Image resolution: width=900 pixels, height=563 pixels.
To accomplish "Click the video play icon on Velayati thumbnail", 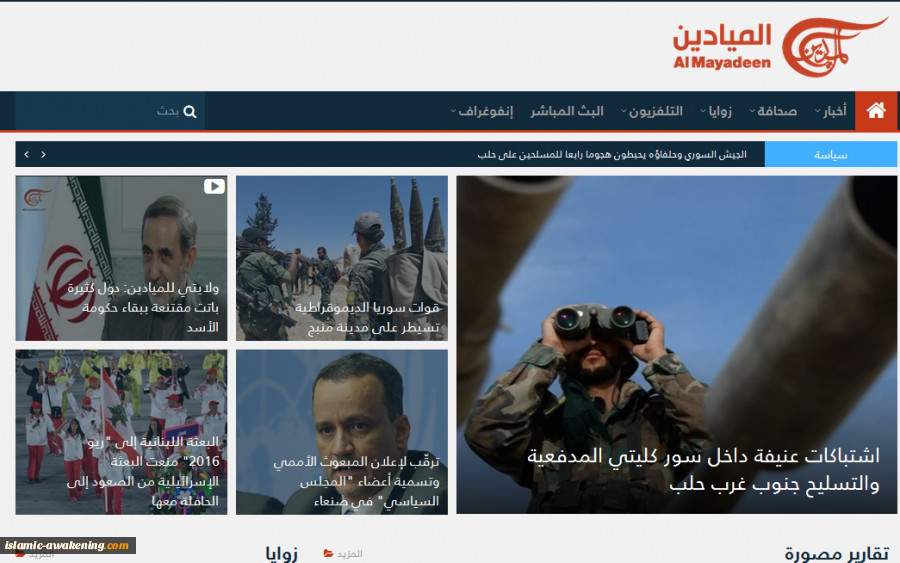I will pyautogui.click(x=214, y=186).
